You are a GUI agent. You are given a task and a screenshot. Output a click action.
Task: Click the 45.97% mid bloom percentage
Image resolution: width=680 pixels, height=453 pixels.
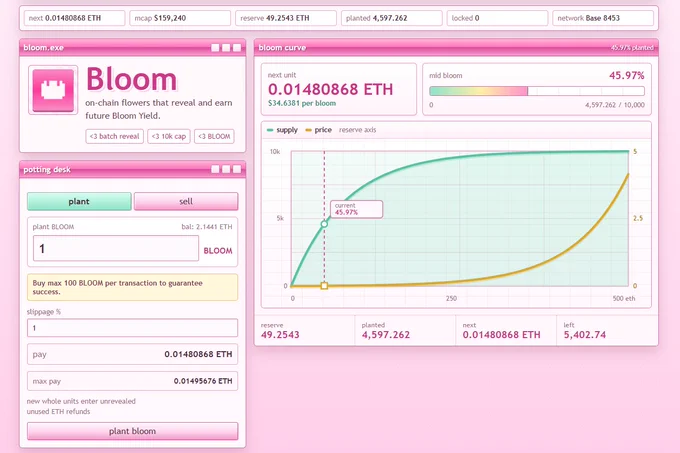[627, 75]
